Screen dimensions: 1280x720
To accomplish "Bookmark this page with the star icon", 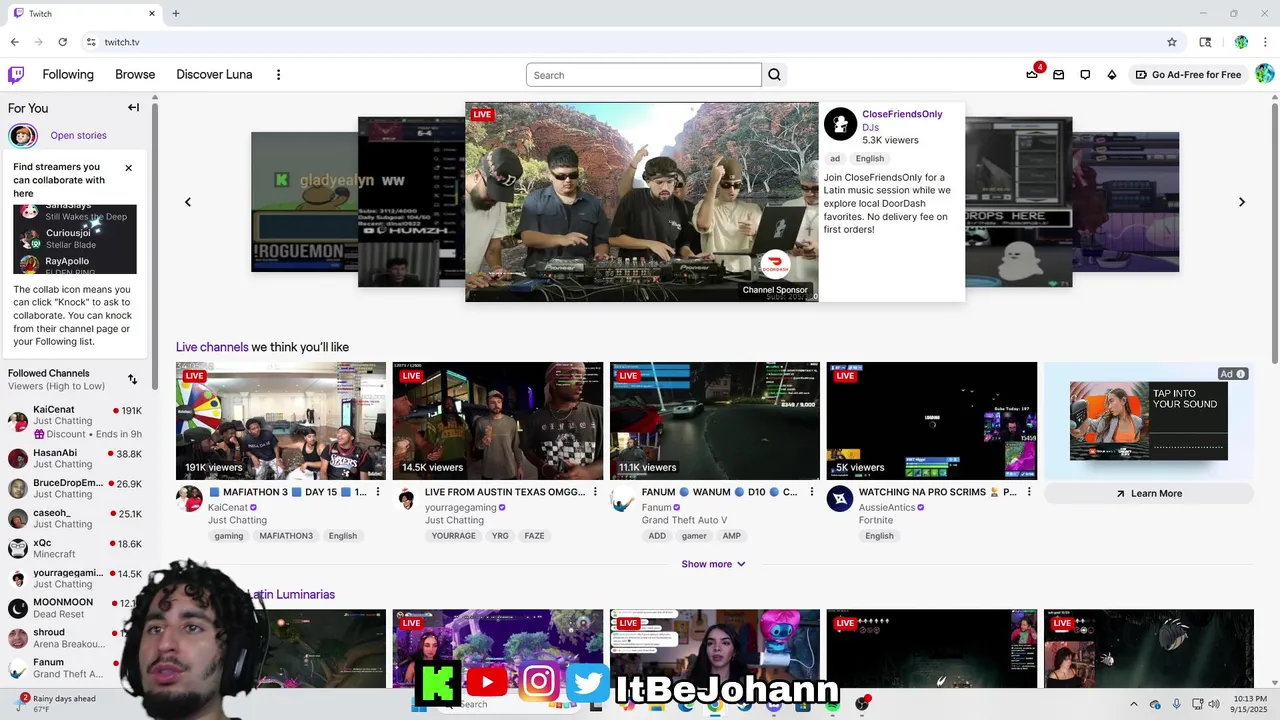I will (1172, 42).
